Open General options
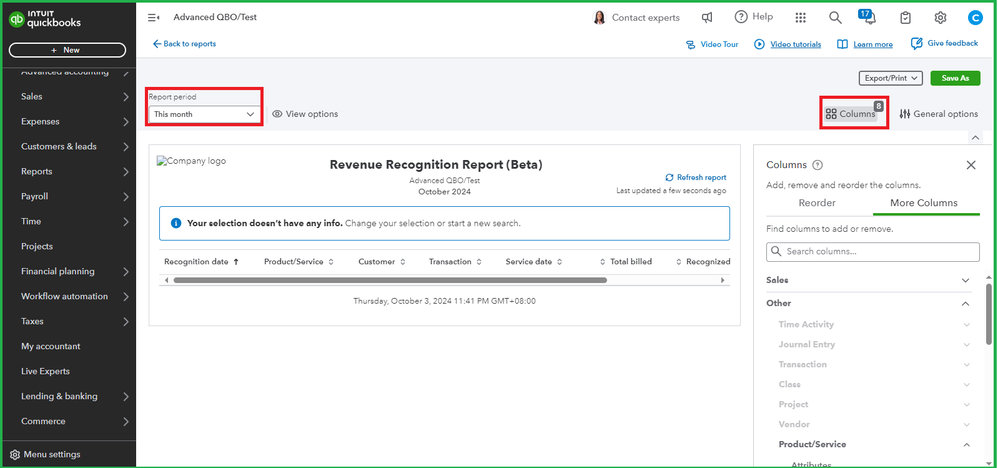The height and width of the screenshot is (468, 998). click(939, 114)
